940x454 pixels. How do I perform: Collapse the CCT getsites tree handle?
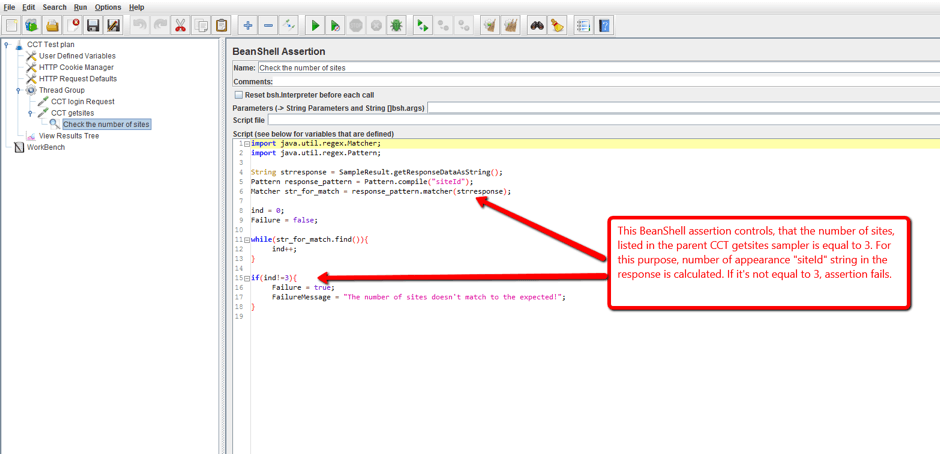pyautogui.click(x=30, y=113)
